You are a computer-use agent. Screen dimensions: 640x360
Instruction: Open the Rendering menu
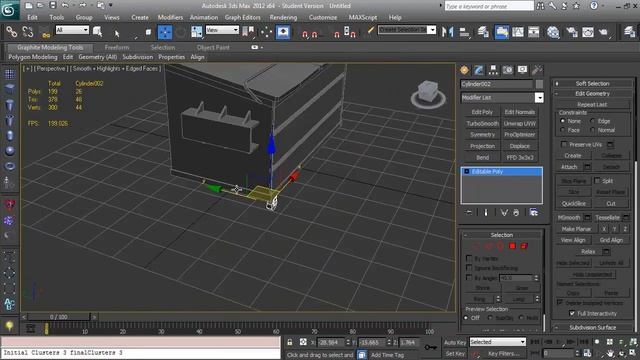click(x=283, y=18)
